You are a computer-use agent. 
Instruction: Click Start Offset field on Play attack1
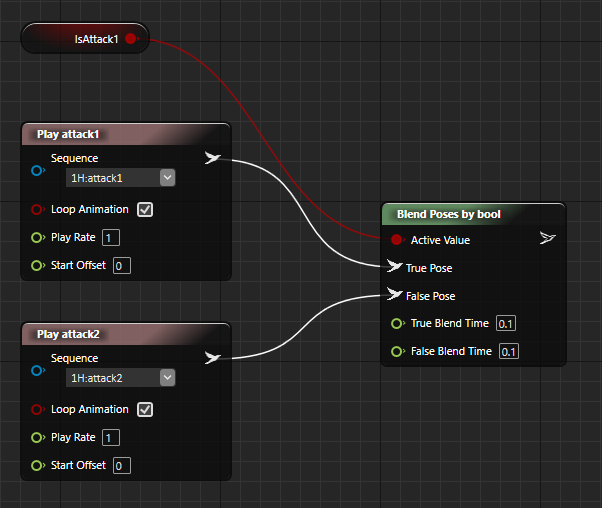pyautogui.click(x=122, y=266)
